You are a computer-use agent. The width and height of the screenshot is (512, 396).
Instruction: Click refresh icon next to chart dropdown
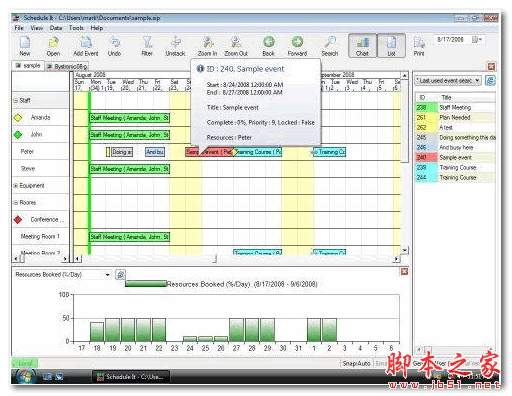(x=120, y=275)
